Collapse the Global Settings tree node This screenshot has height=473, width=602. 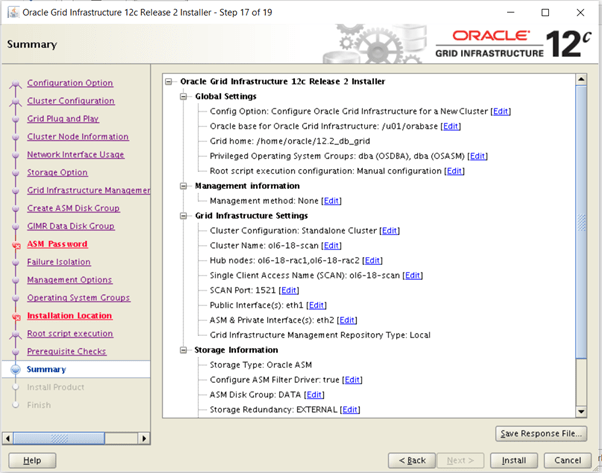click(184, 96)
